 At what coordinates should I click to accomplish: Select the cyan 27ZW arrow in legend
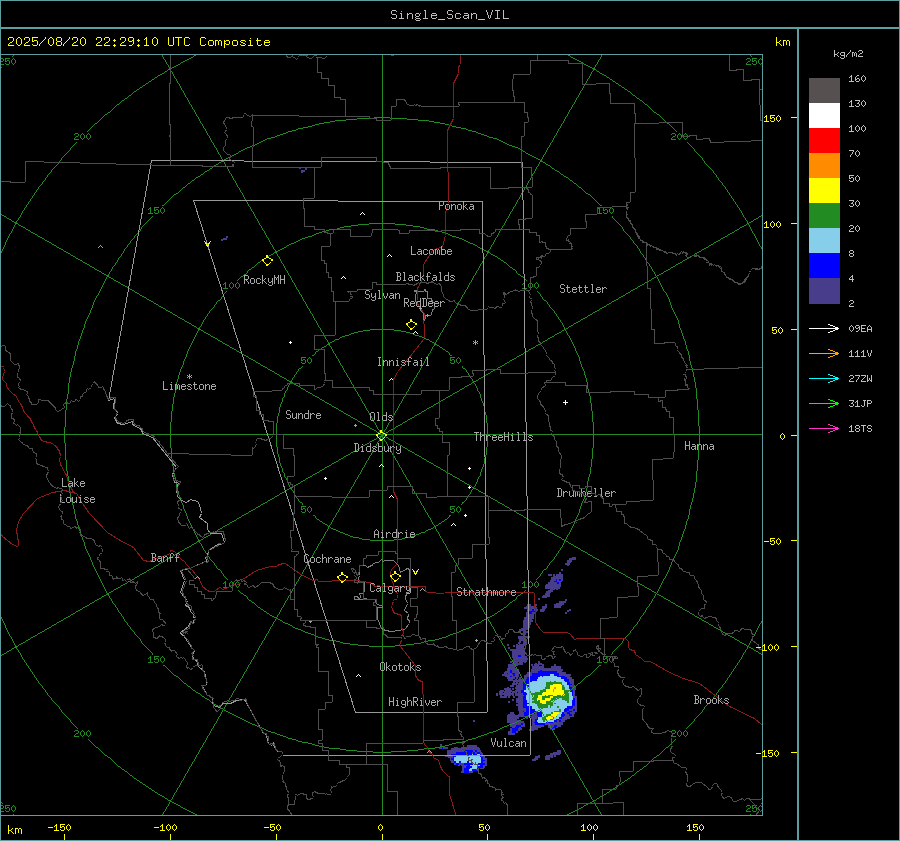tap(824, 378)
